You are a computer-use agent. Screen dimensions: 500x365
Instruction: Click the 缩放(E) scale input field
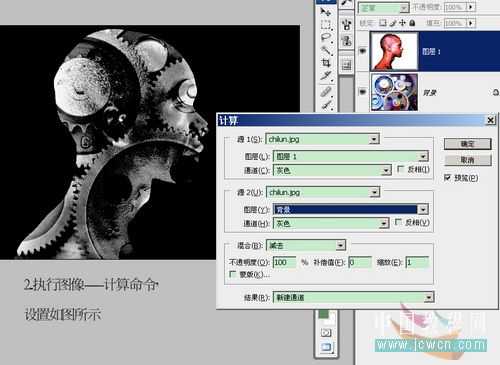417,262
